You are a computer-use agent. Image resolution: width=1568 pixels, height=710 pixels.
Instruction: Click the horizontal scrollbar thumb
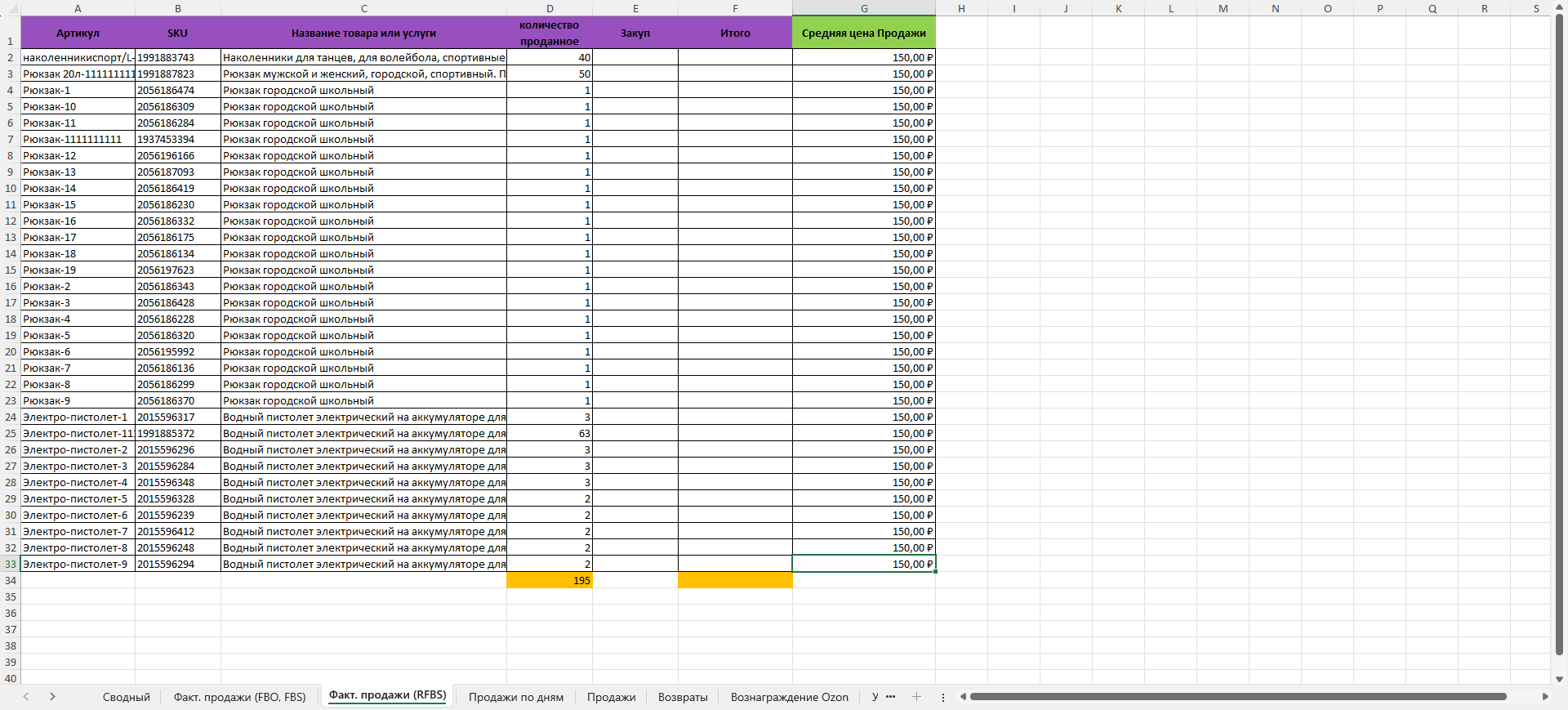point(1237,697)
